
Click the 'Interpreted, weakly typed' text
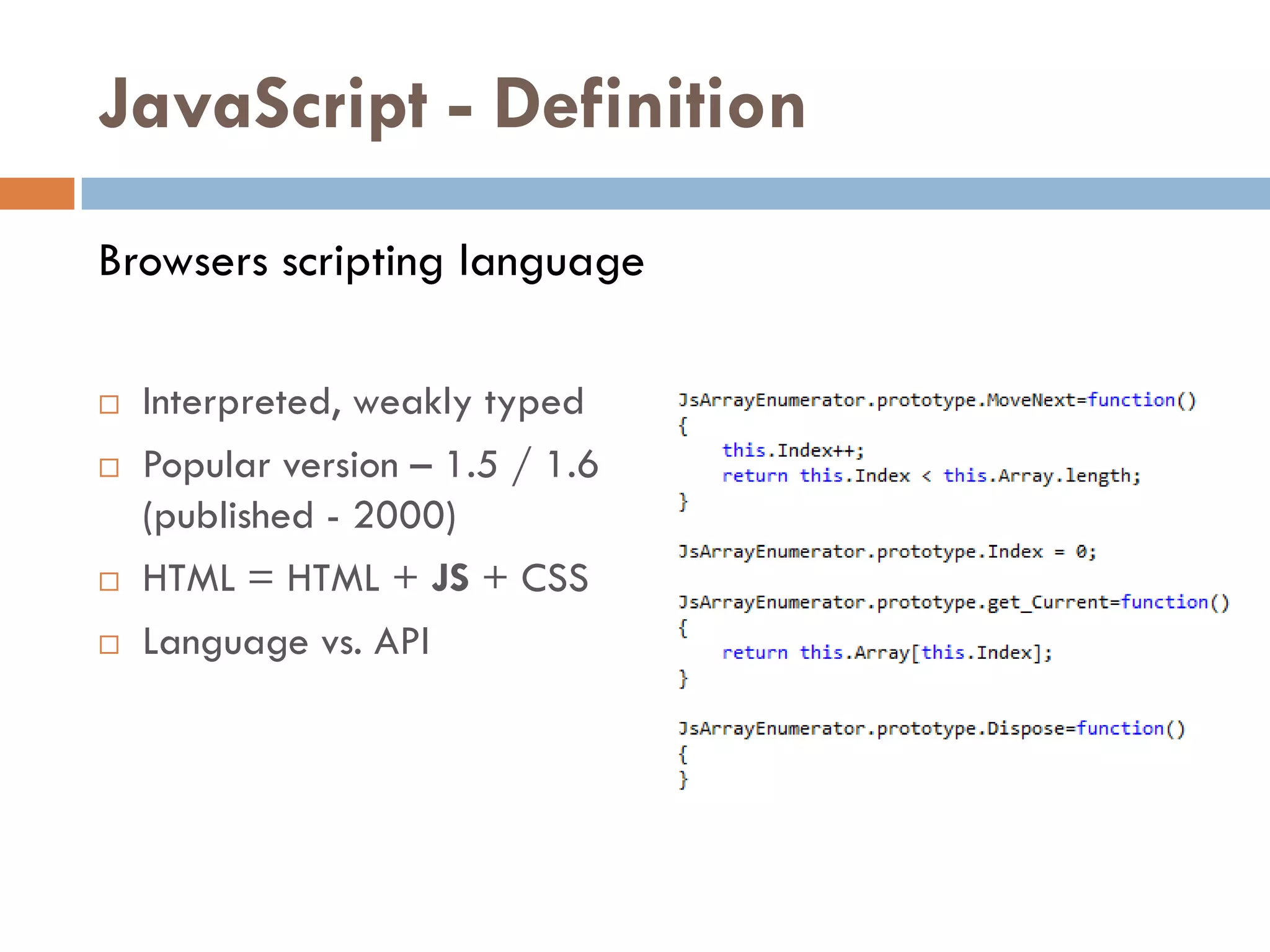pos(363,403)
